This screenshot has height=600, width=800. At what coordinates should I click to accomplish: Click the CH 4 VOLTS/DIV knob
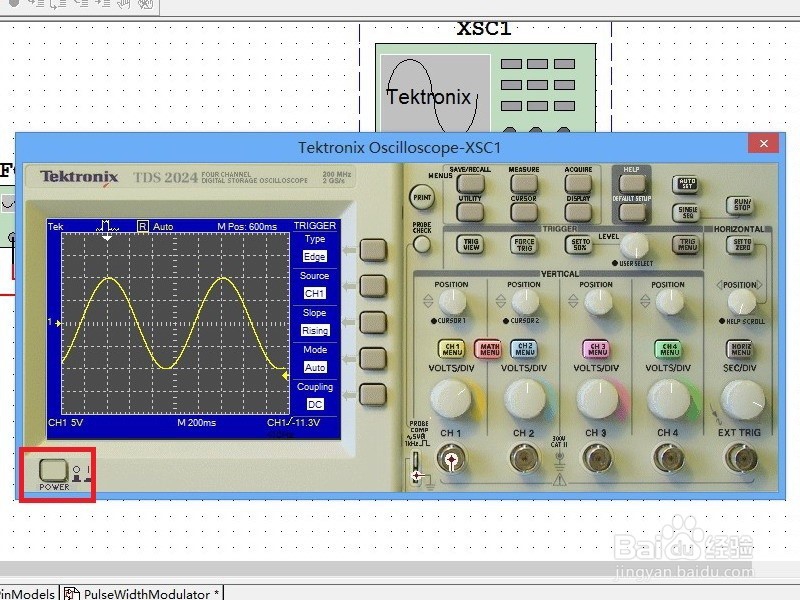[x=669, y=400]
